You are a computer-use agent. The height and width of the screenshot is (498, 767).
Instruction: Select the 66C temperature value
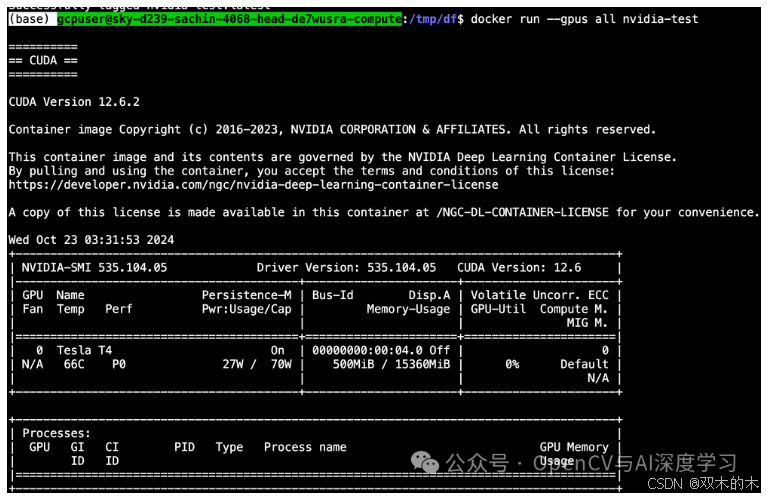[74, 364]
